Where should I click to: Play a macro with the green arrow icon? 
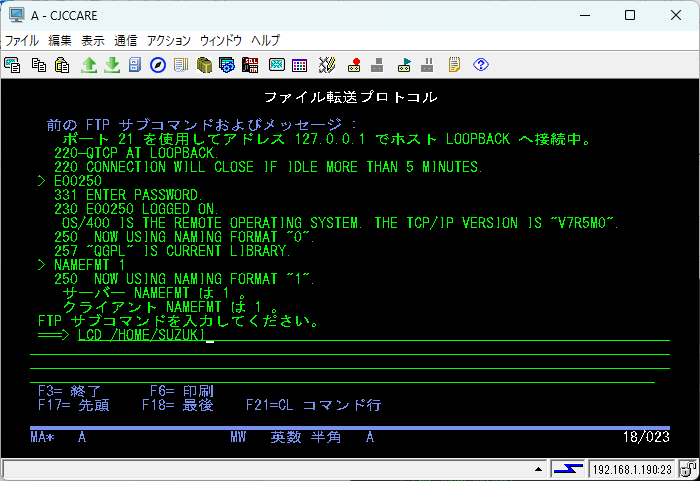tap(404, 65)
